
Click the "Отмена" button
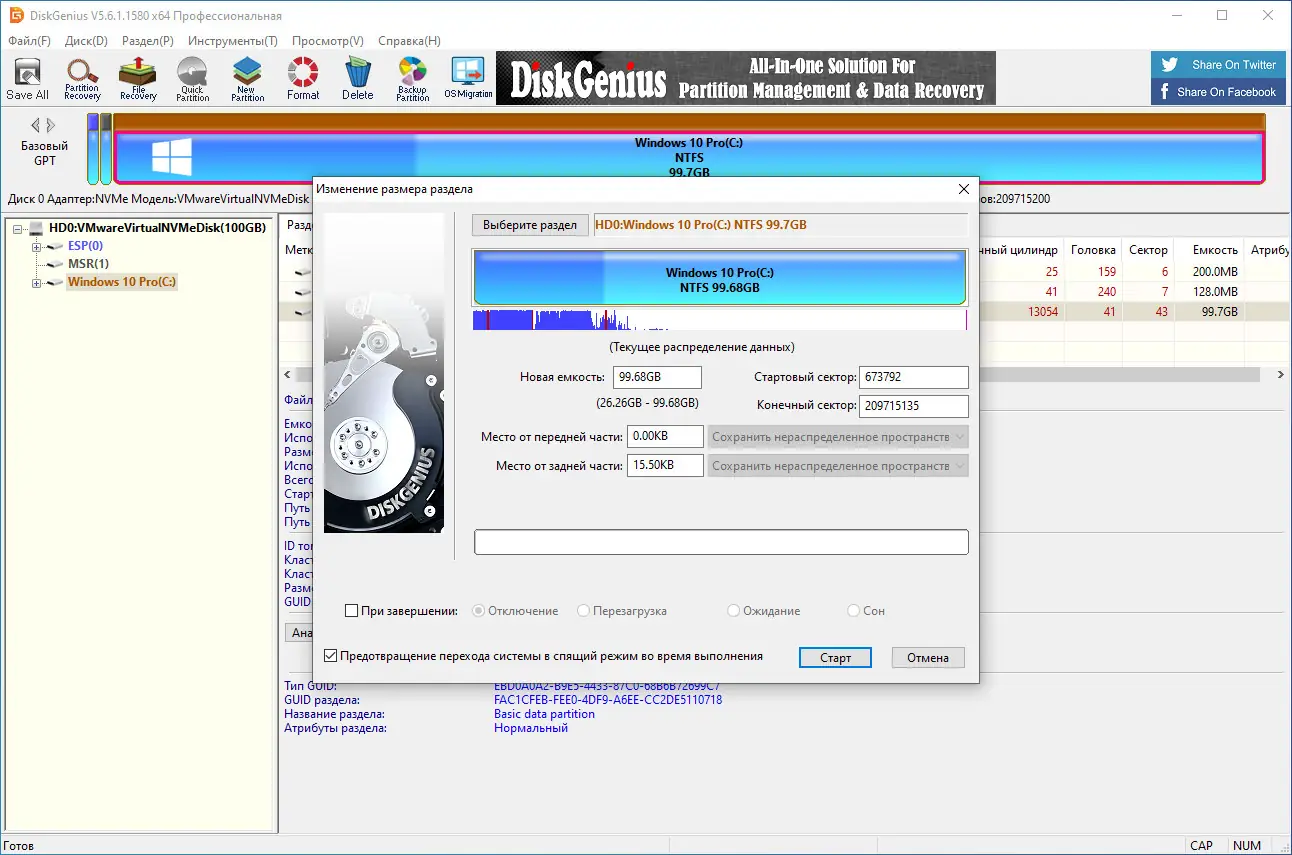tap(928, 658)
